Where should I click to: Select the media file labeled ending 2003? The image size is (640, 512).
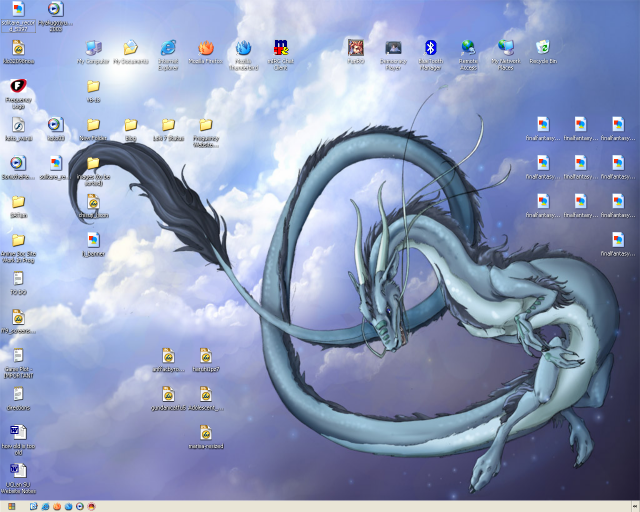pos(56,16)
